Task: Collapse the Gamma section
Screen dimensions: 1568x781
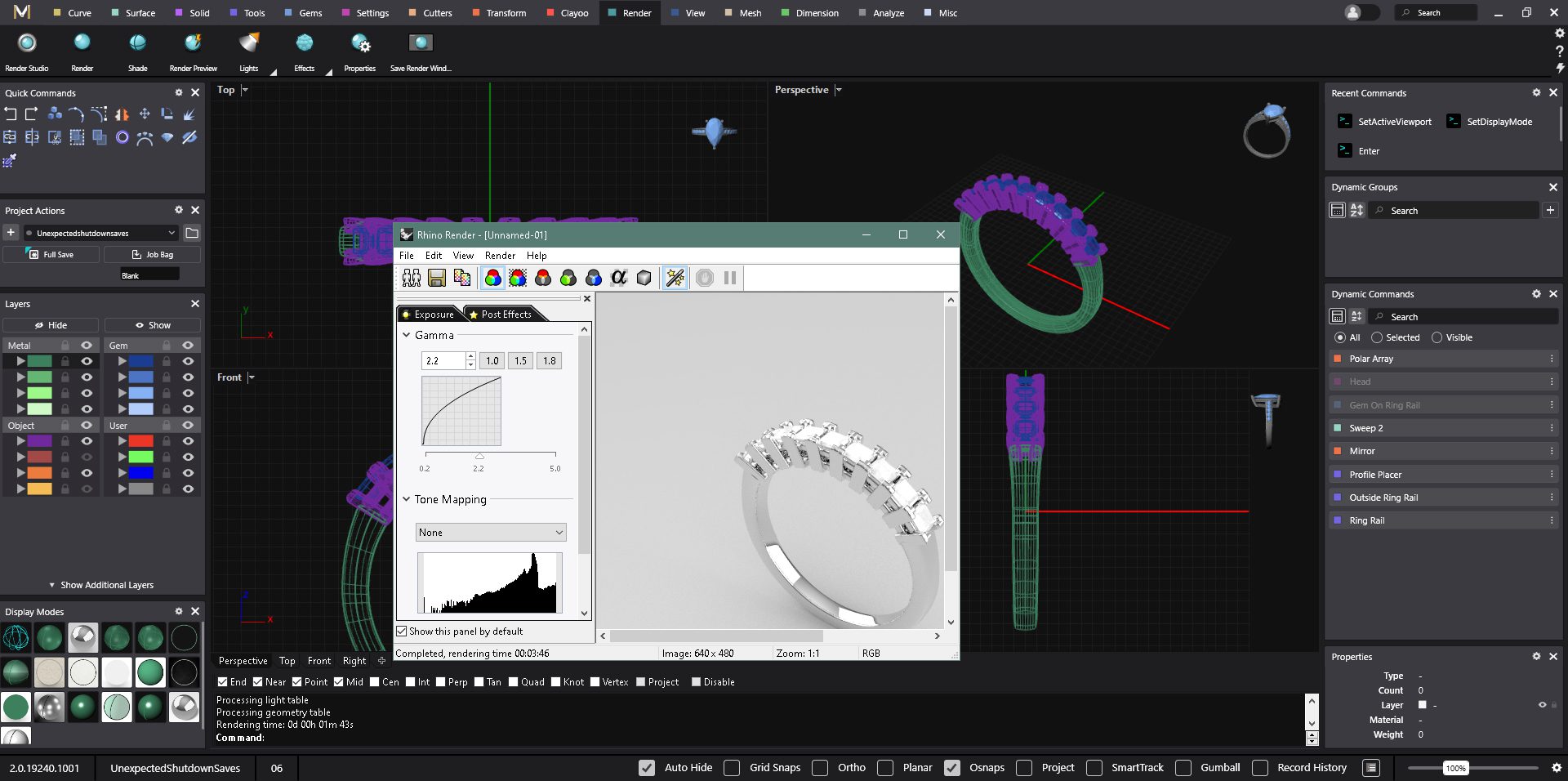Action: pyautogui.click(x=407, y=336)
